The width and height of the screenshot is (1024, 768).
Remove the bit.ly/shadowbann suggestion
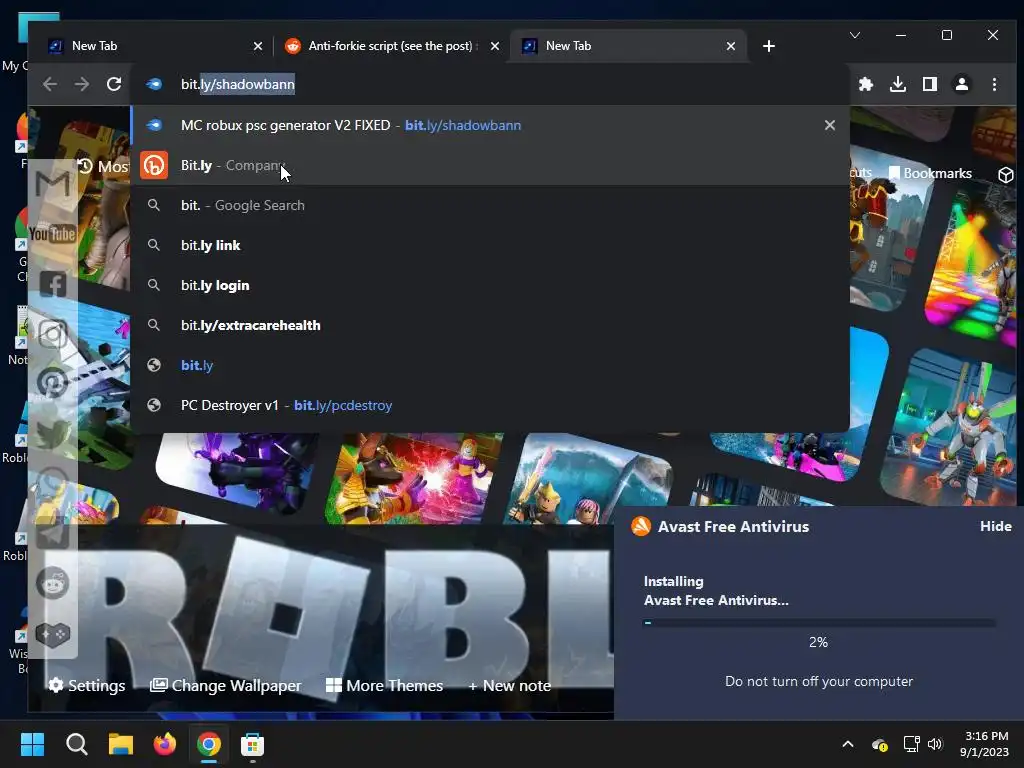click(x=829, y=125)
